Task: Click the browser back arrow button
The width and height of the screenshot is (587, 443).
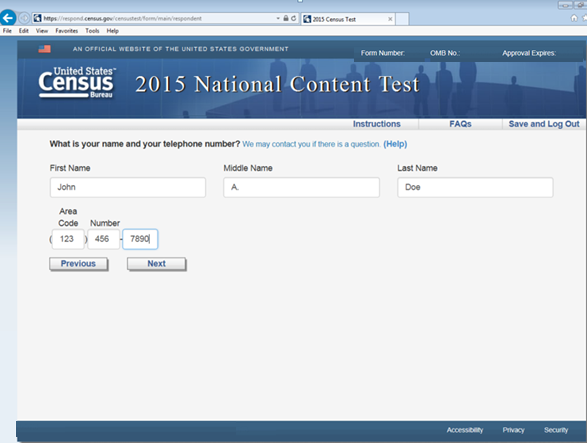Action: point(8,18)
